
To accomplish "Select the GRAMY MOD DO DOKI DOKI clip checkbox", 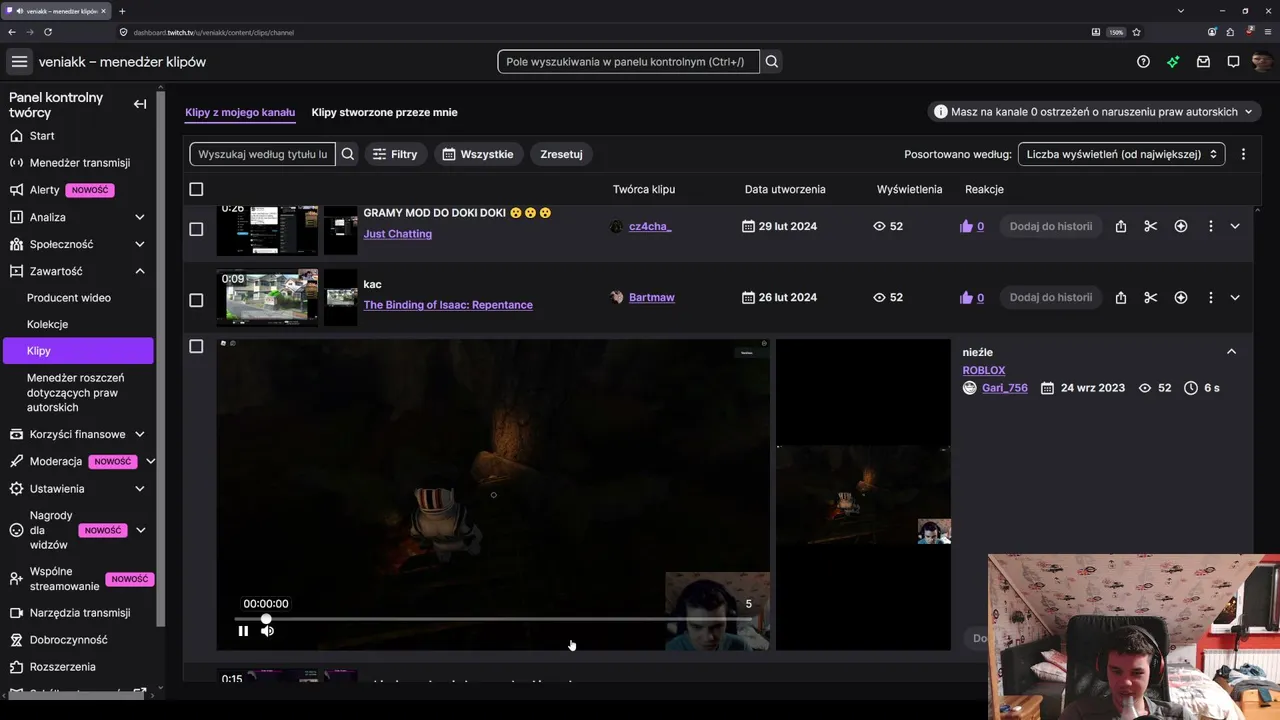I will coord(196,229).
